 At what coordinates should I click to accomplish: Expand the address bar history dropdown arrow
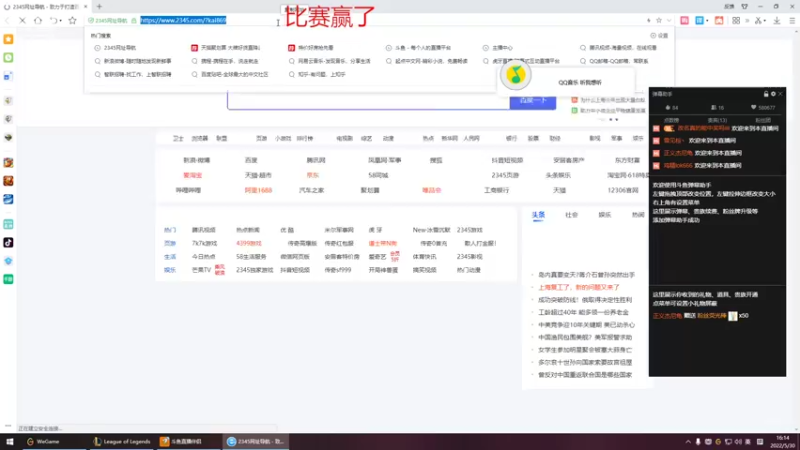pos(669,21)
